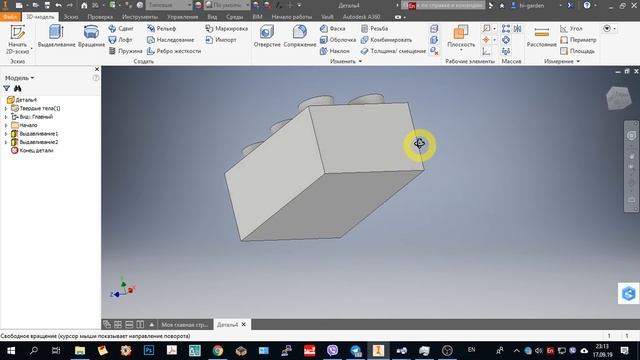Viewport: 640px width, 360px height.
Task: Select the Вращение revolve tool
Action: pyautogui.click(x=91, y=36)
